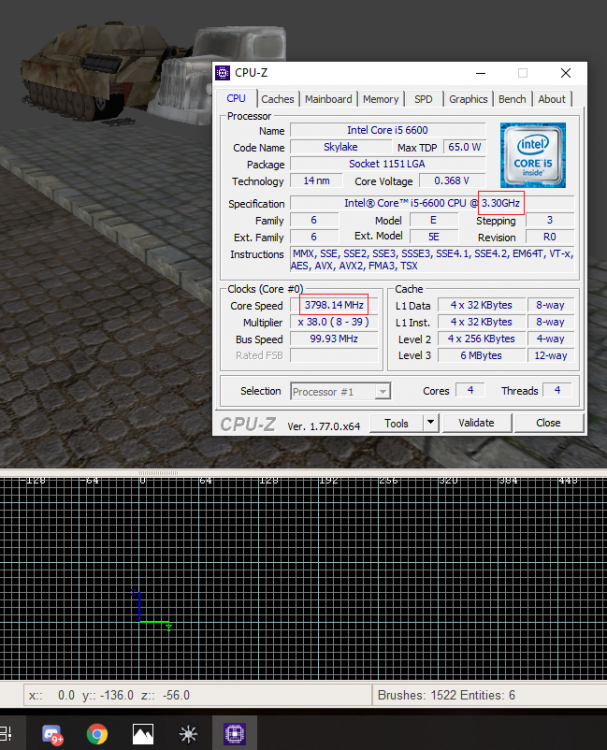The image size is (607, 750).
Task: Open Google Chrome from the taskbar
Action: 97,734
